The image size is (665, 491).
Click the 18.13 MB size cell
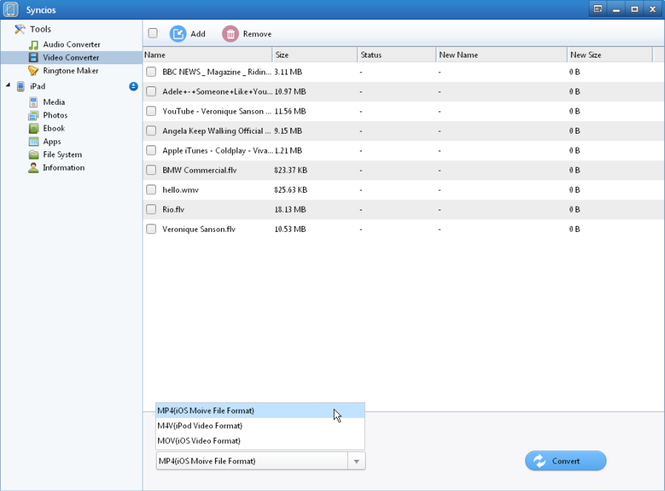290,209
